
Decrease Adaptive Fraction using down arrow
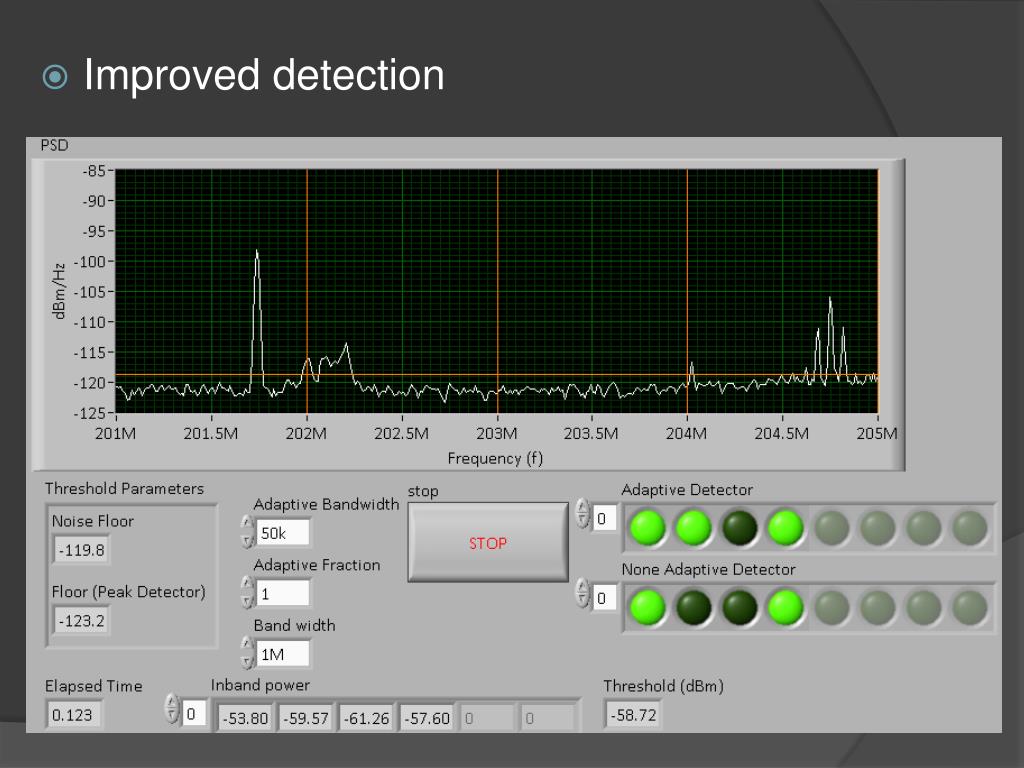tap(247, 601)
